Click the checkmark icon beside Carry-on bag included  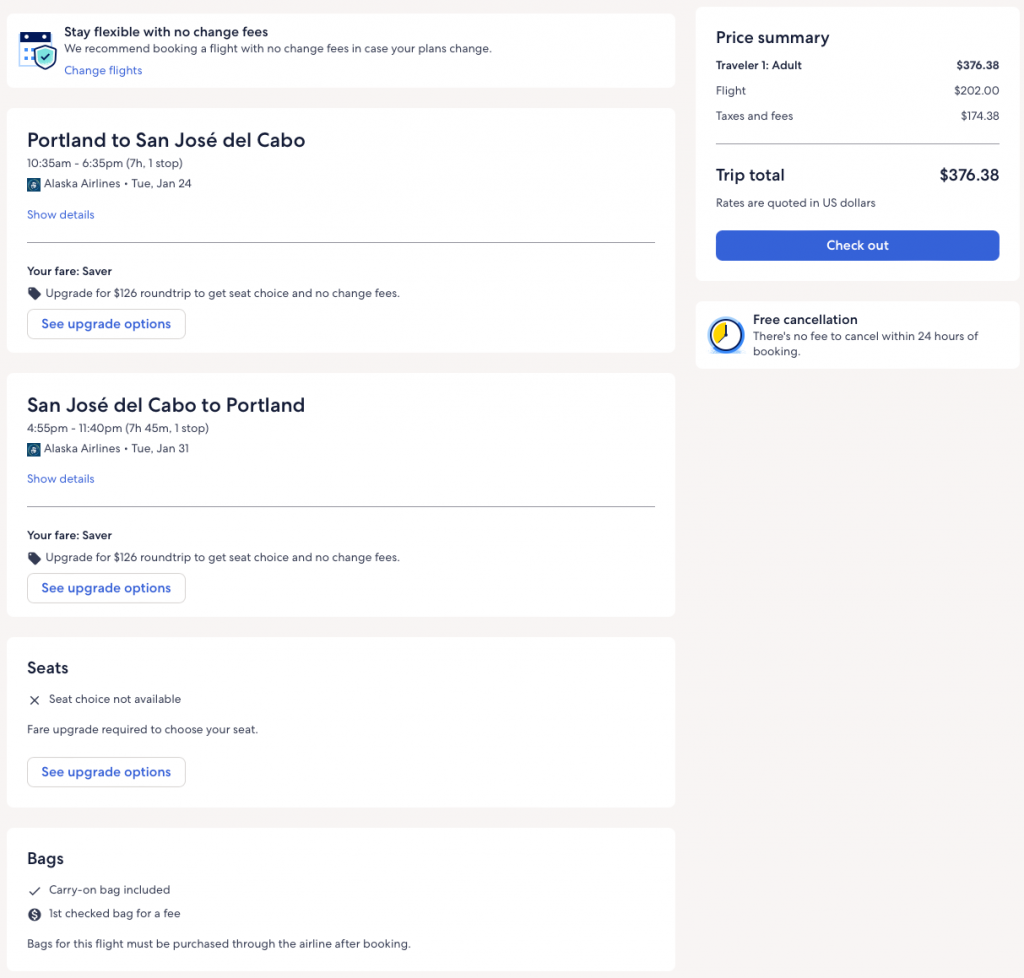pyautogui.click(x=35, y=891)
